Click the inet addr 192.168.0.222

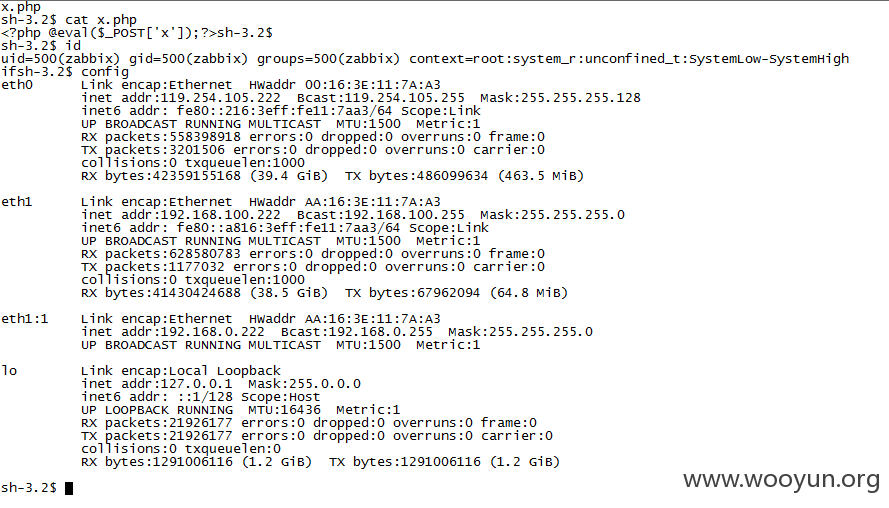[x=213, y=332]
